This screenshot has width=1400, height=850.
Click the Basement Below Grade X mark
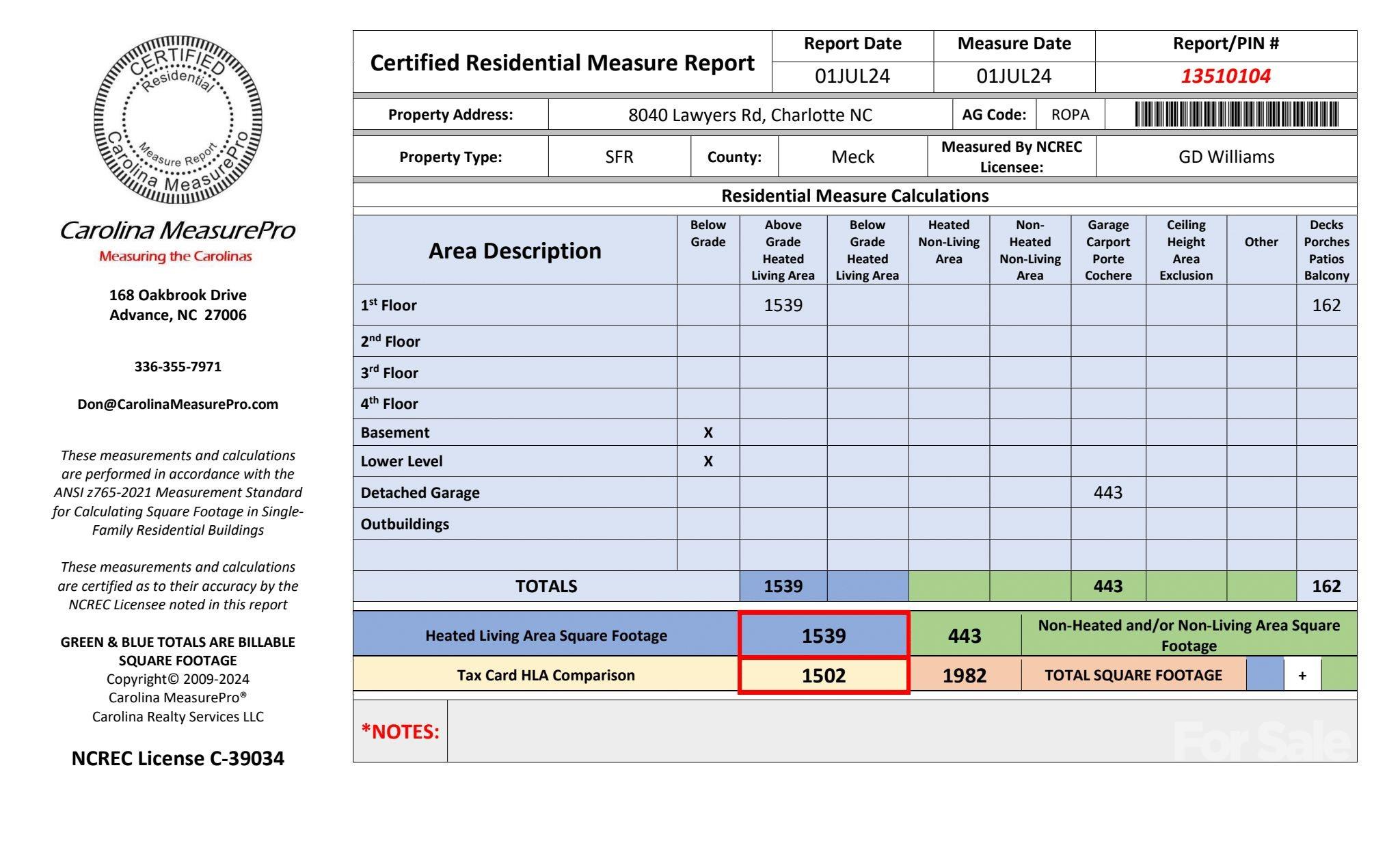[x=708, y=433]
